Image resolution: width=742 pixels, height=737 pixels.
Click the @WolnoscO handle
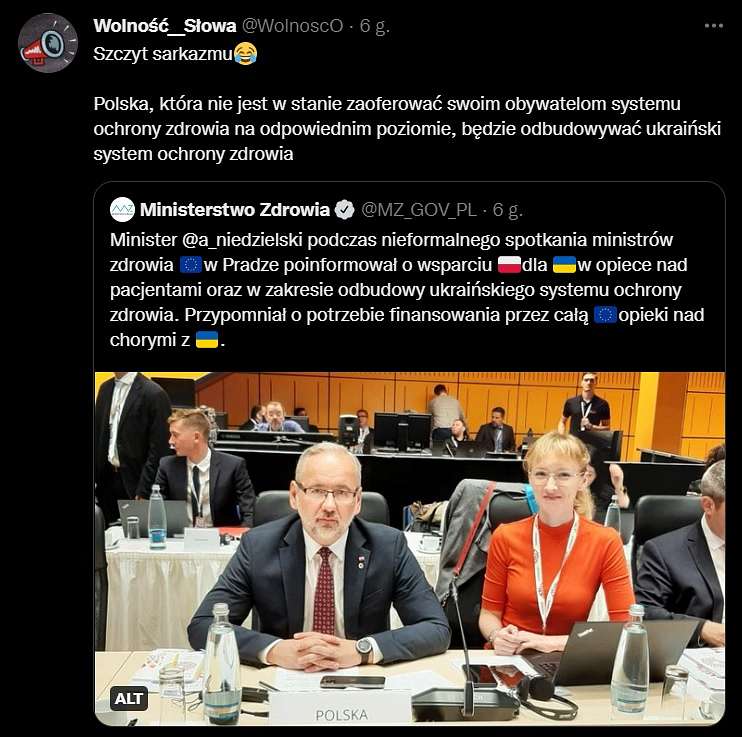click(292, 26)
